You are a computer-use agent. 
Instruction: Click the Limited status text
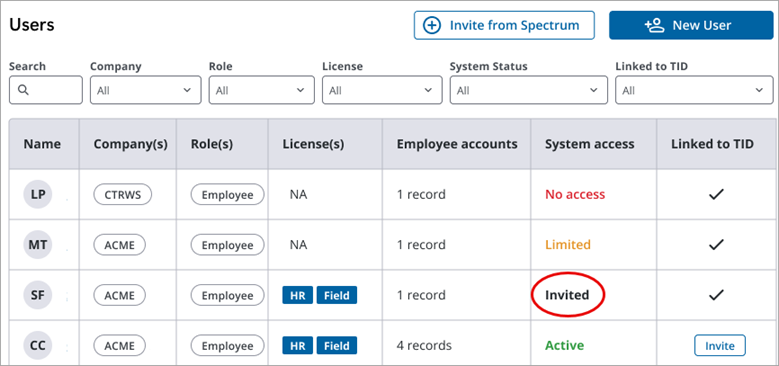[568, 245]
